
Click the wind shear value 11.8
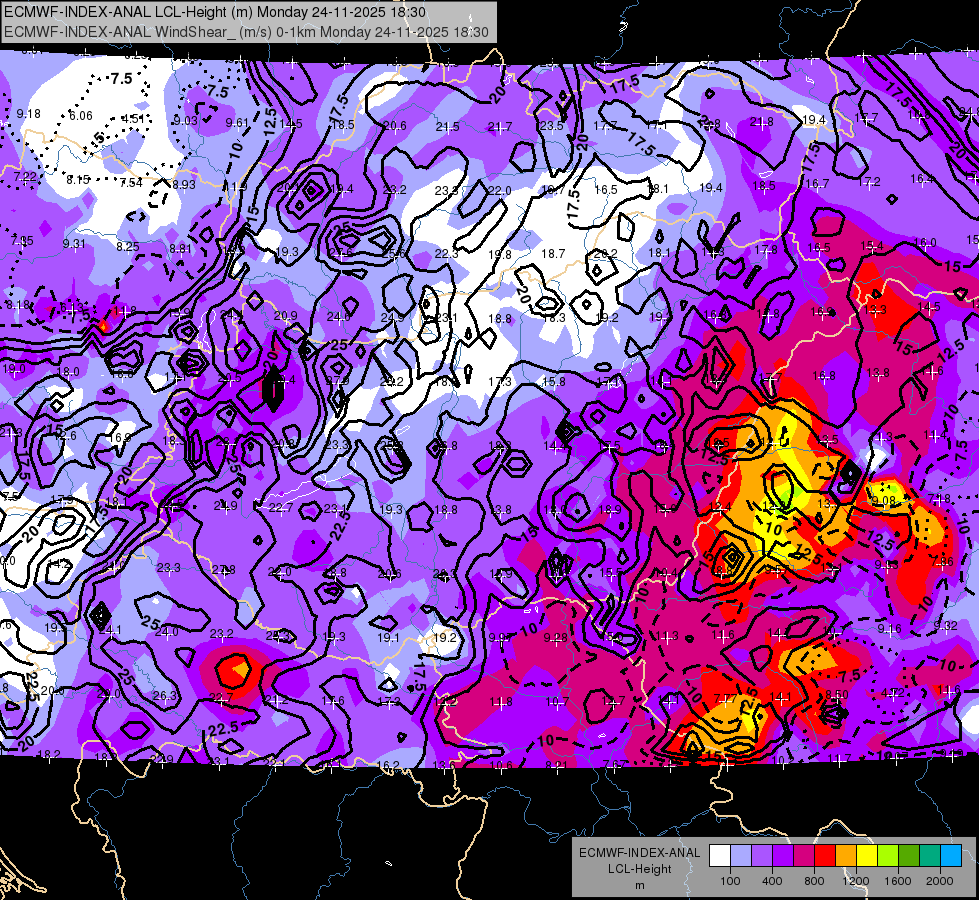[x=501, y=702]
